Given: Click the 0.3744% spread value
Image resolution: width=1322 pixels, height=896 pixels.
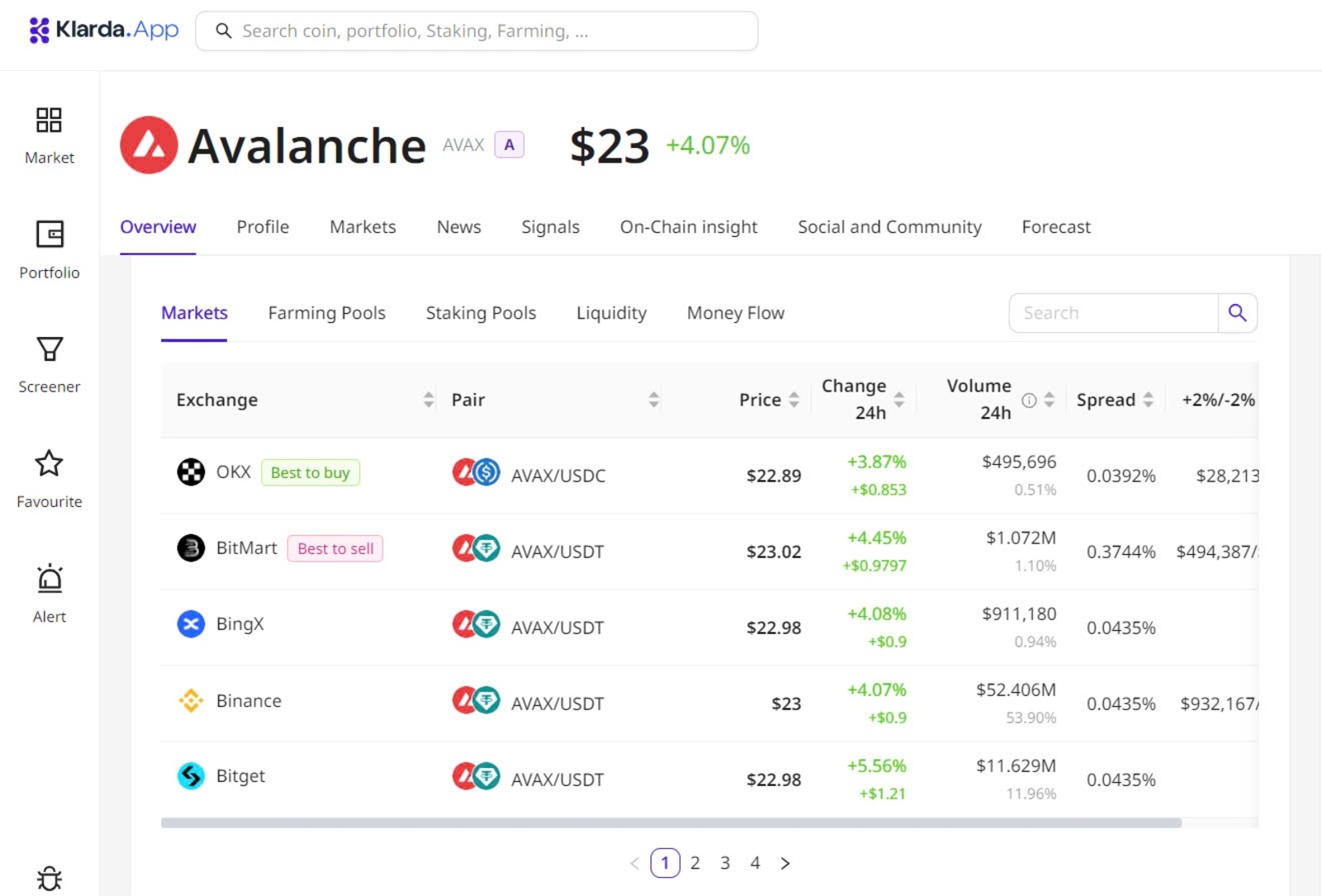Looking at the screenshot, I should coord(1120,552).
